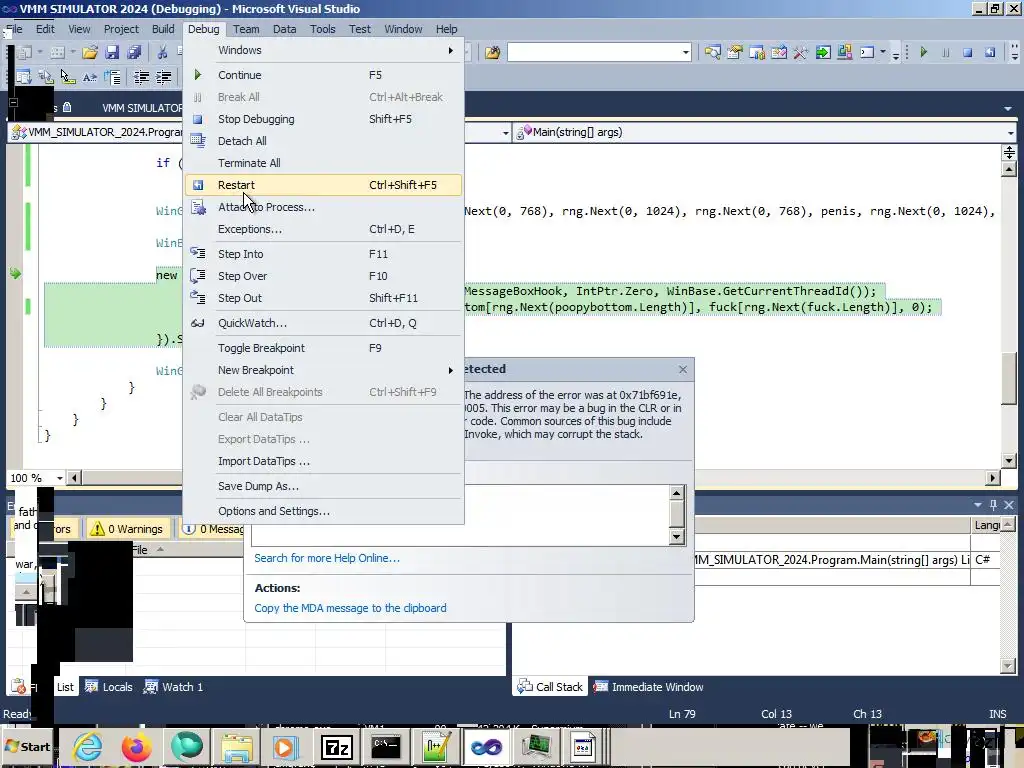This screenshot has height=768, width=1024.
Task: Click the Decrease Indent toolbar icon
Action: [x=141, y=78]
